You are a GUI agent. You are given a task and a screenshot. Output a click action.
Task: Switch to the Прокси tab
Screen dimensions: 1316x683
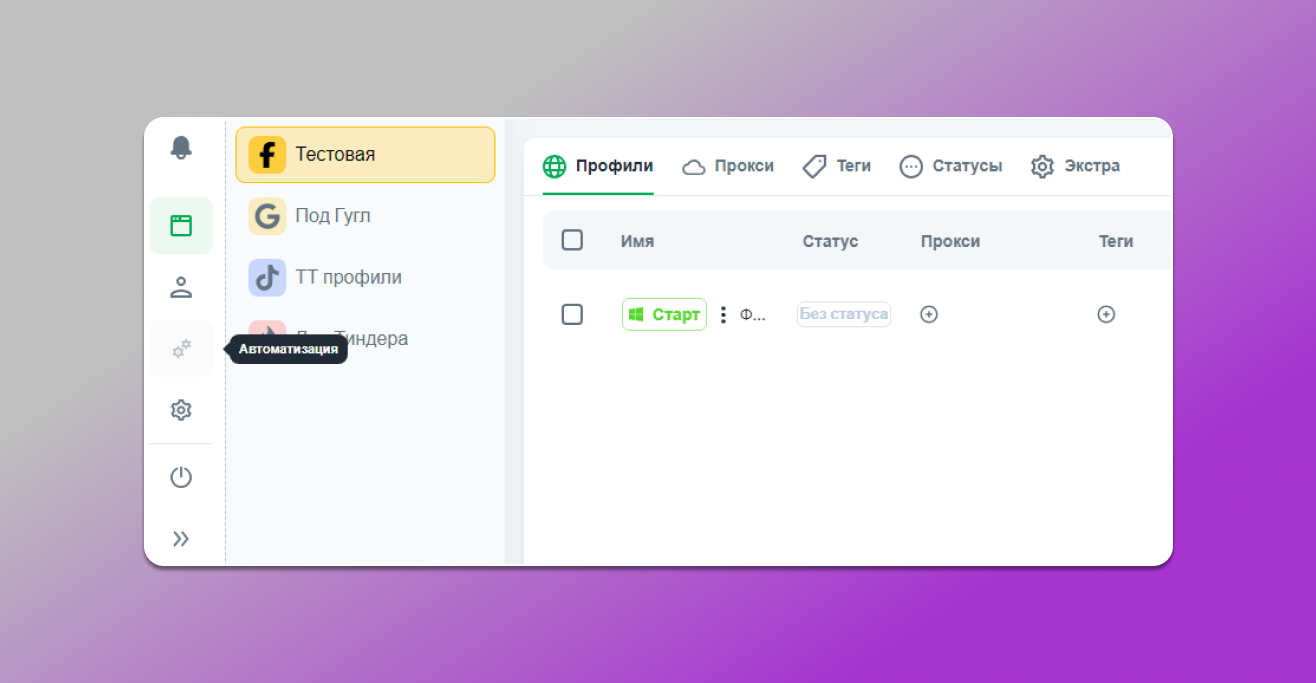729,166
